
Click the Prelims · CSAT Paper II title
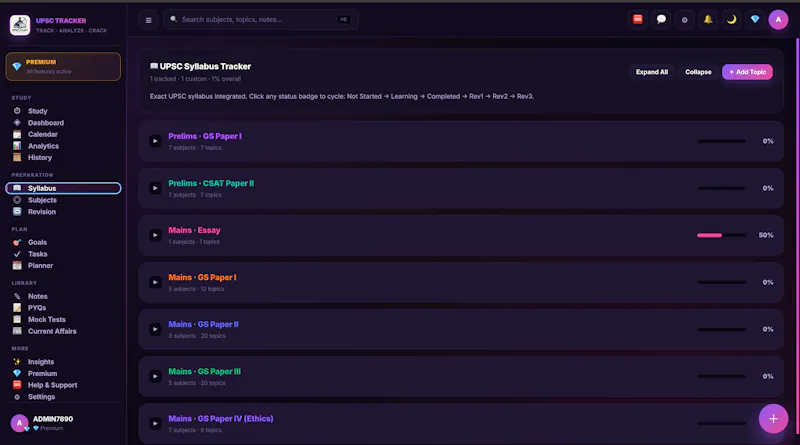click(x=211, y=183)
